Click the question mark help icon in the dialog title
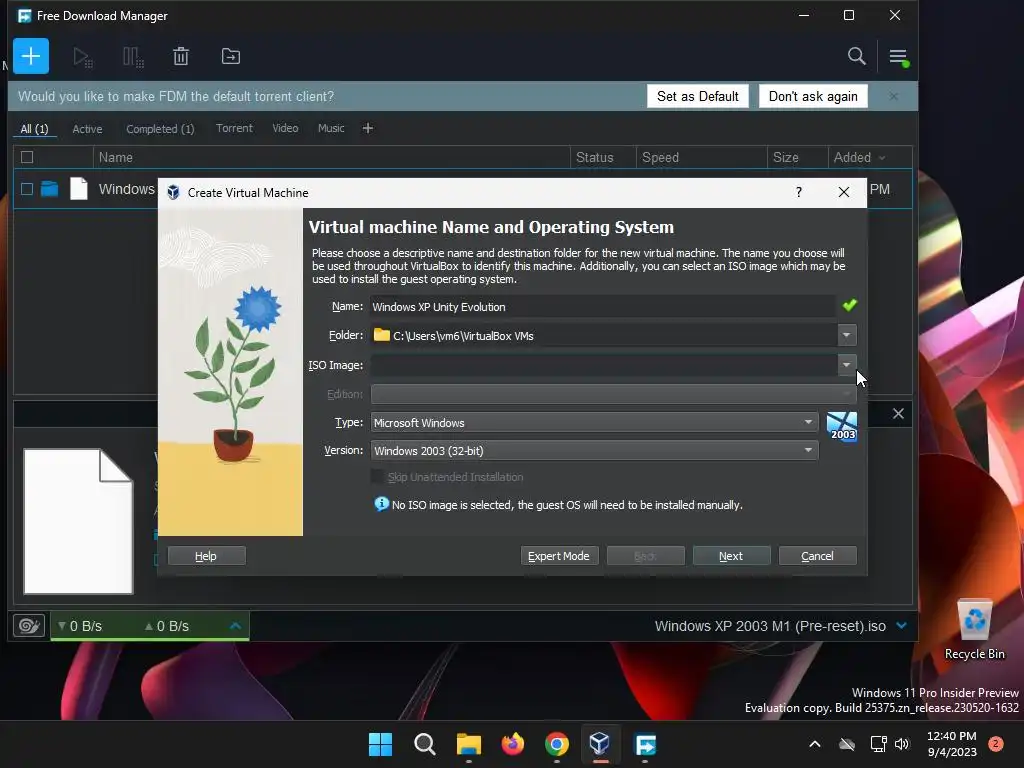1024x768 pixels. coord(799,192)
